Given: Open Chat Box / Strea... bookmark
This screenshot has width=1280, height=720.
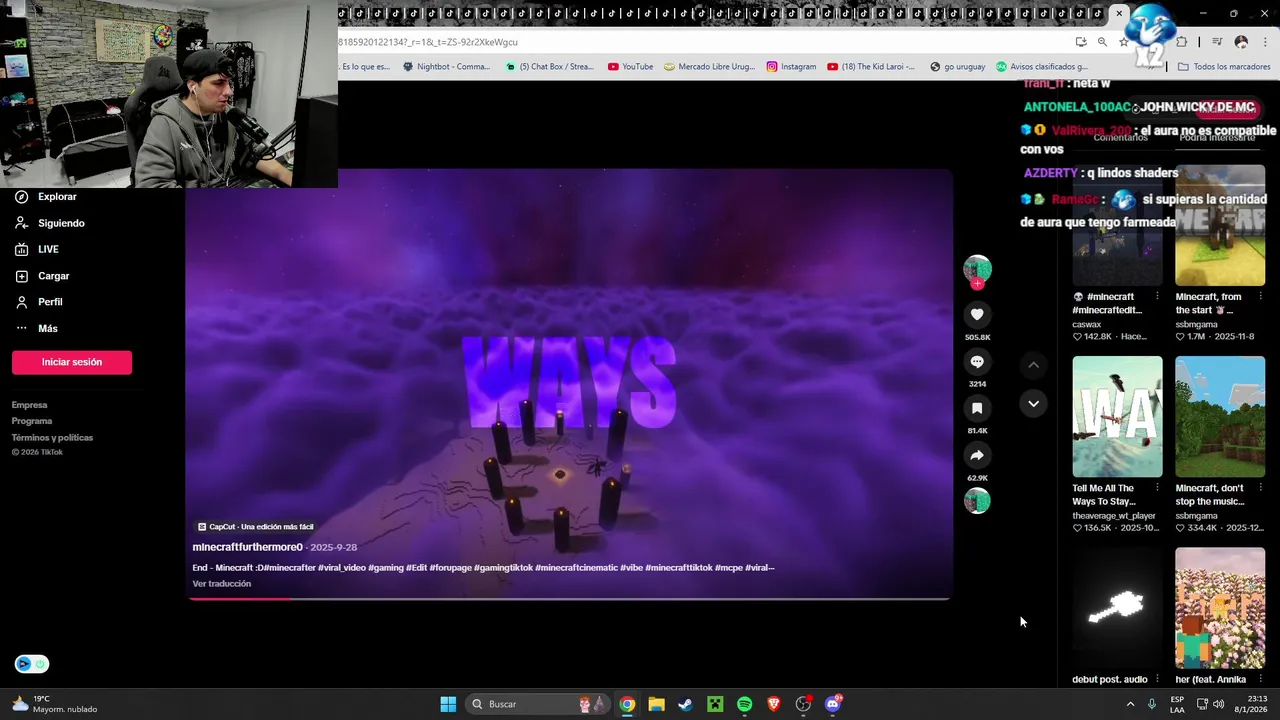Looking at the screenshot, I should click(549, 67).
